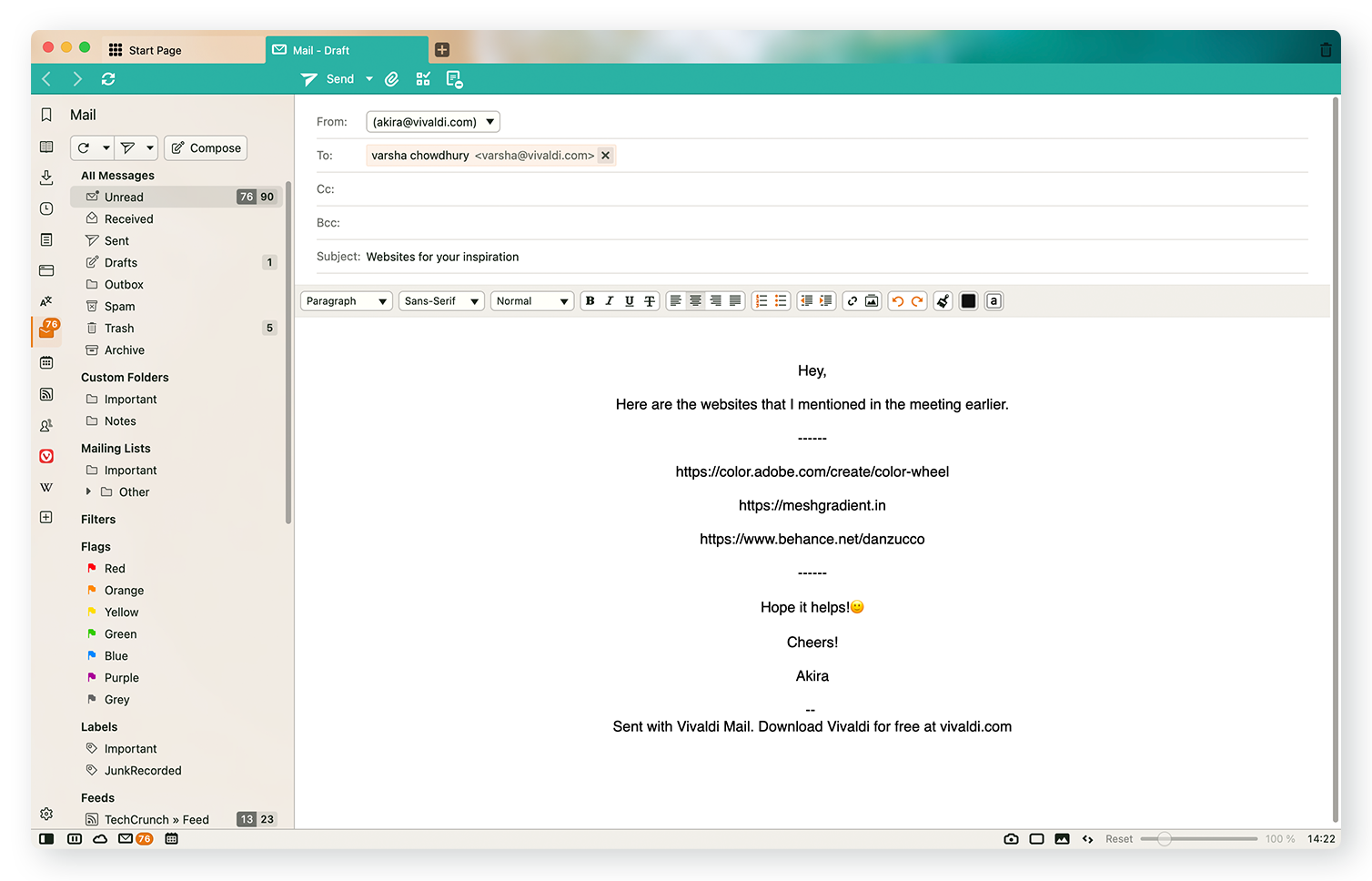
Task: Insert a link in the email
Action: (x=852, y=301)
